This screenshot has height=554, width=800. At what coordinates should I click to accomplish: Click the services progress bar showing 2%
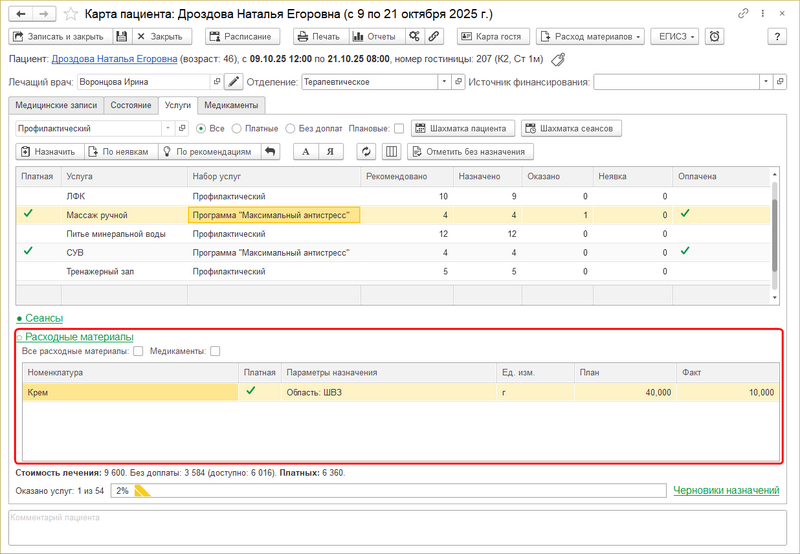coord(388,490)
